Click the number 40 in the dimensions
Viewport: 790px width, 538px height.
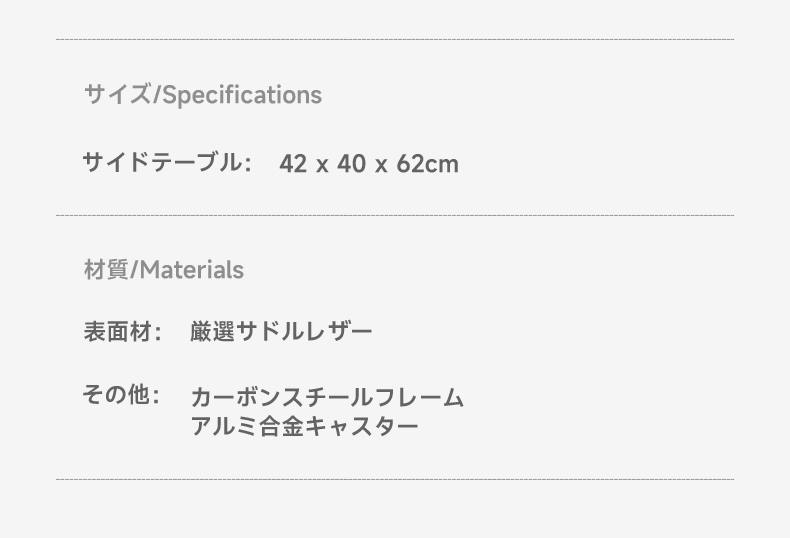[x=351, y=164]
